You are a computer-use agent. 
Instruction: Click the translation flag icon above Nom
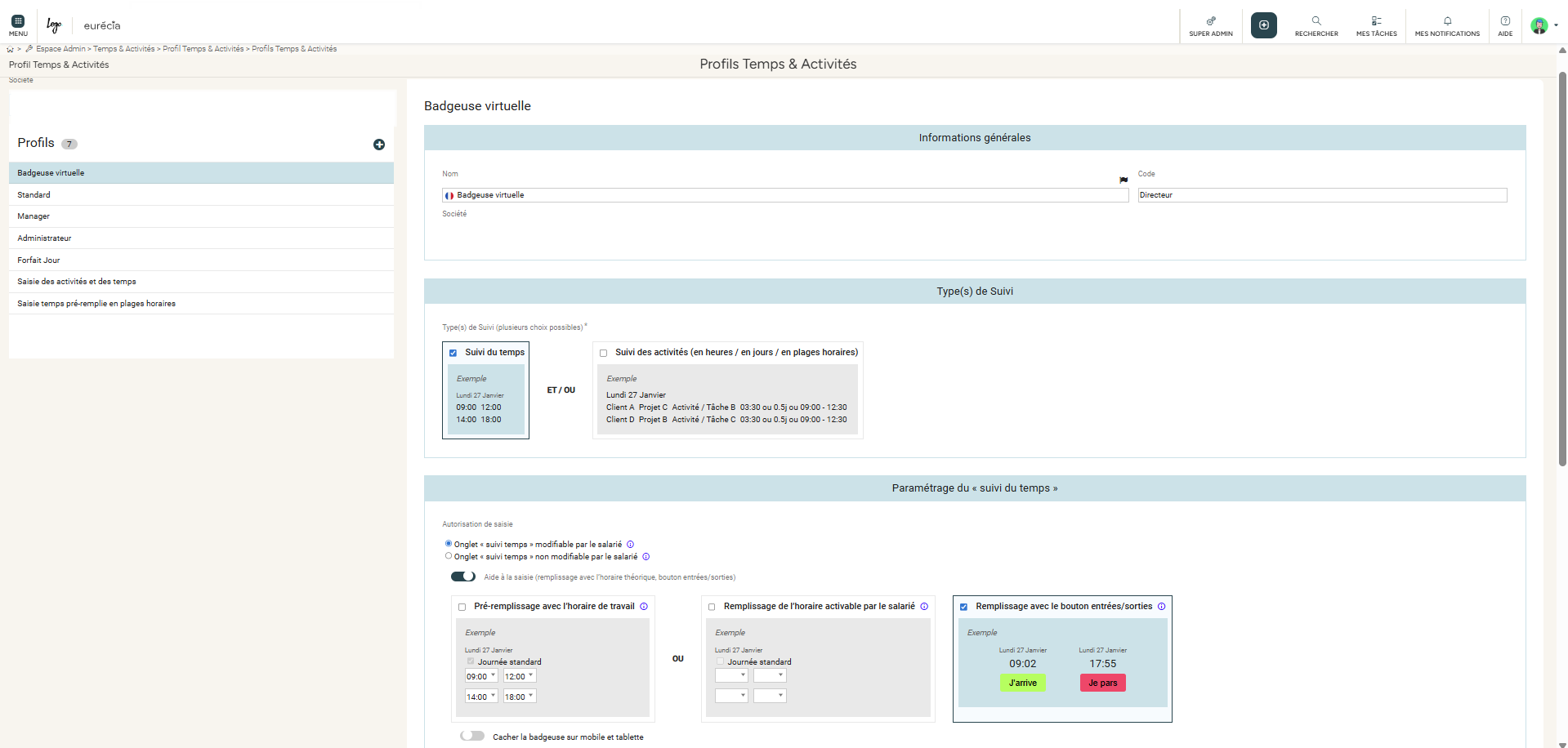(x=1124, y=180)
